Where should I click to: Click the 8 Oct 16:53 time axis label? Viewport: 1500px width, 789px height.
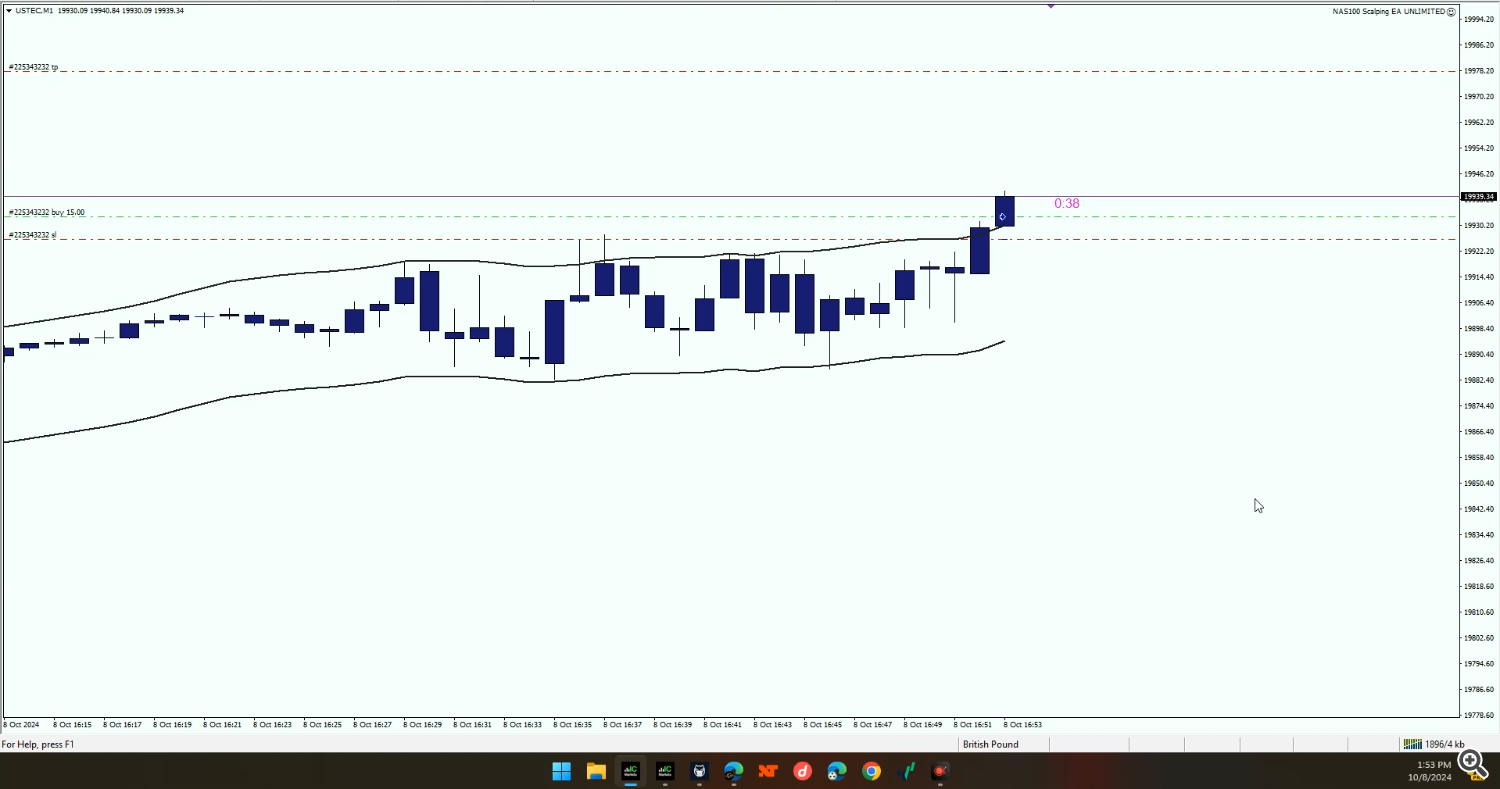click(x=1022, y=724)
